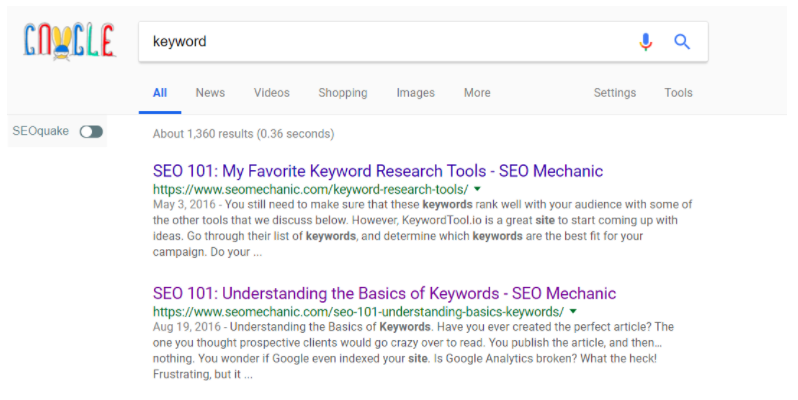
Task: Open the More search menu
Action: pyautogui.click(x=477, y=93)
